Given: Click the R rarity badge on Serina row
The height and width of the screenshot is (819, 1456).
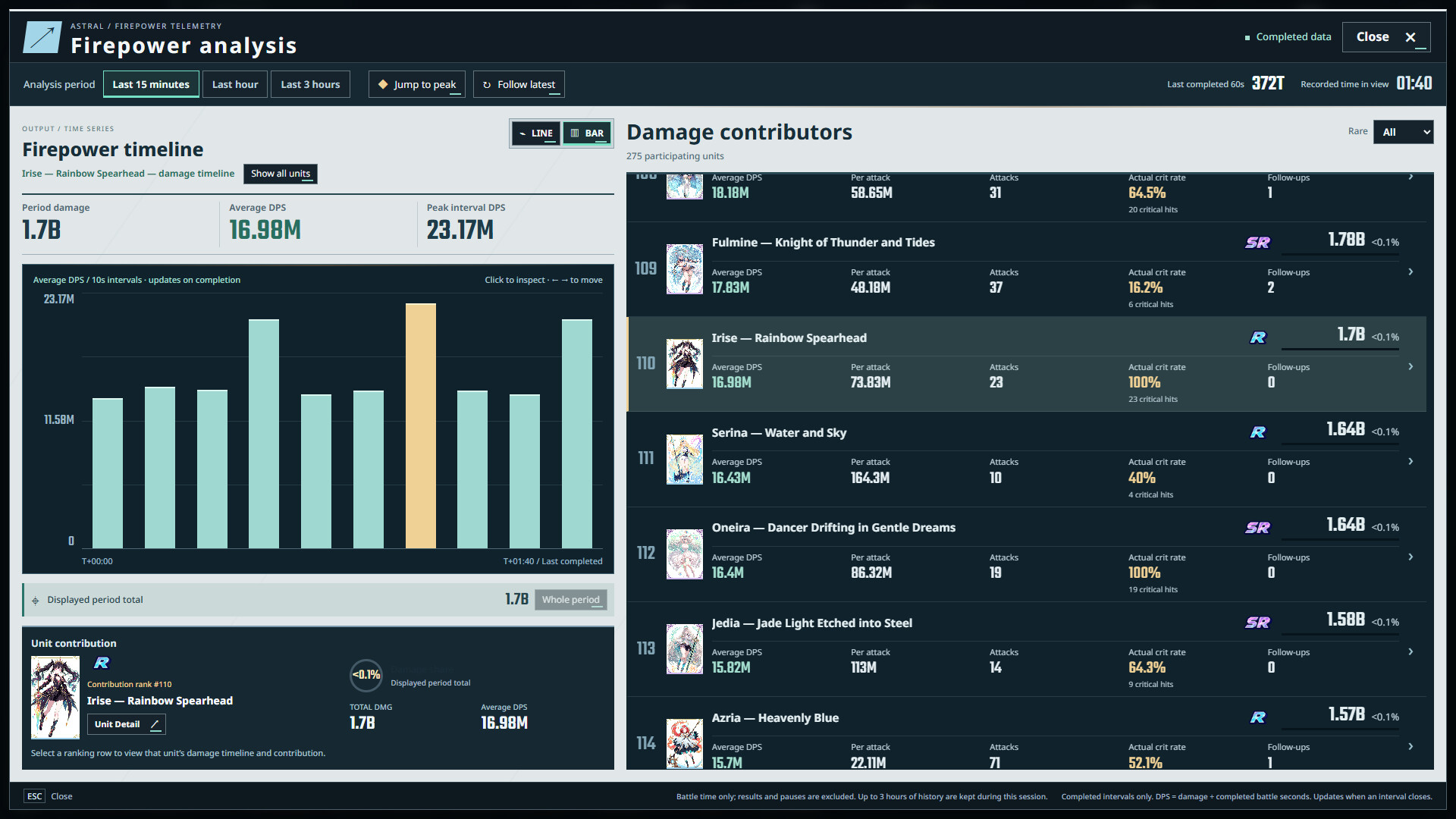Looking at the screenshot, I should pyautogui.click(x=1258, y=432).
